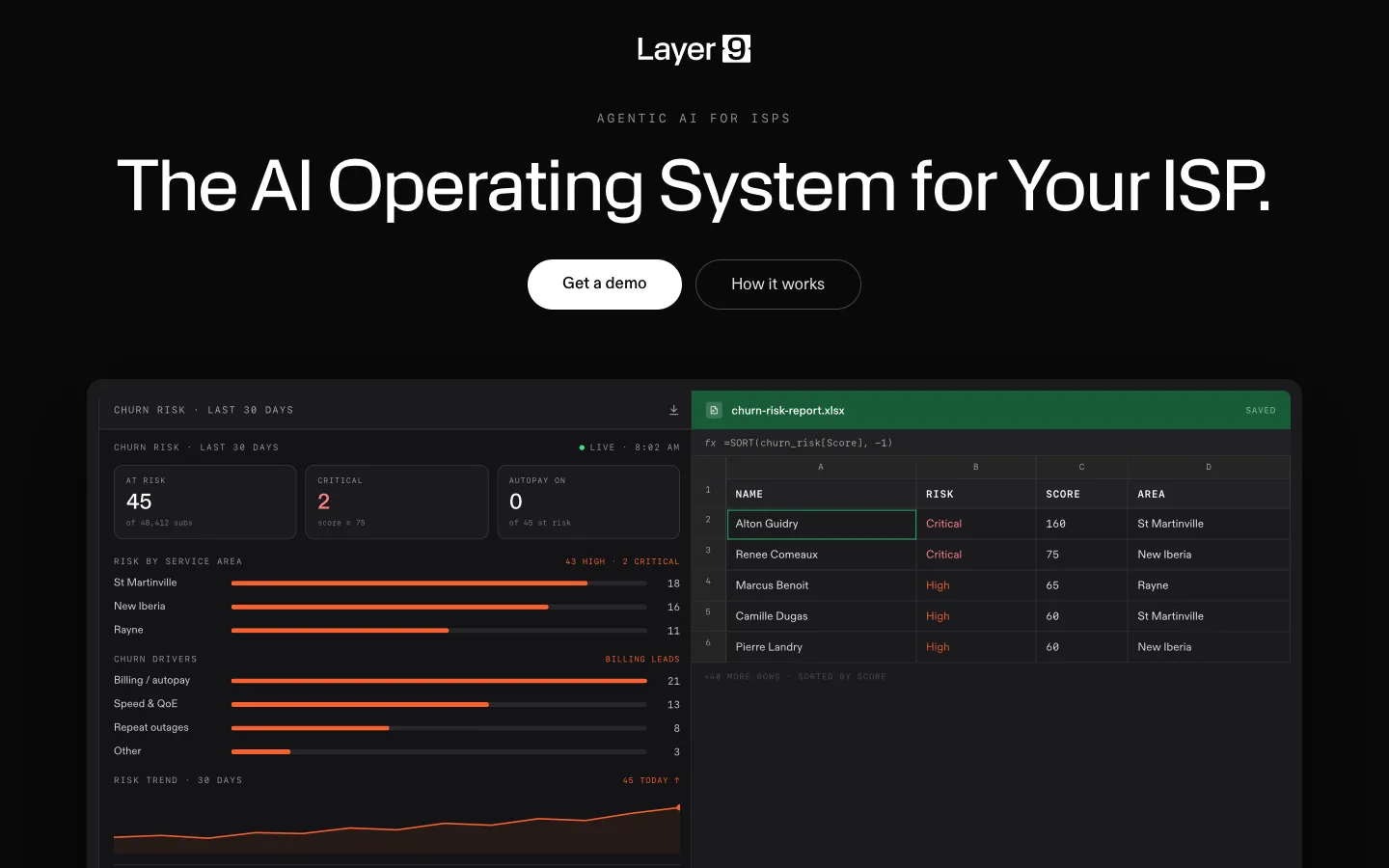Screen dimensions: 1389x868
Task: Click the Other churn driver label
Action: 127,751
